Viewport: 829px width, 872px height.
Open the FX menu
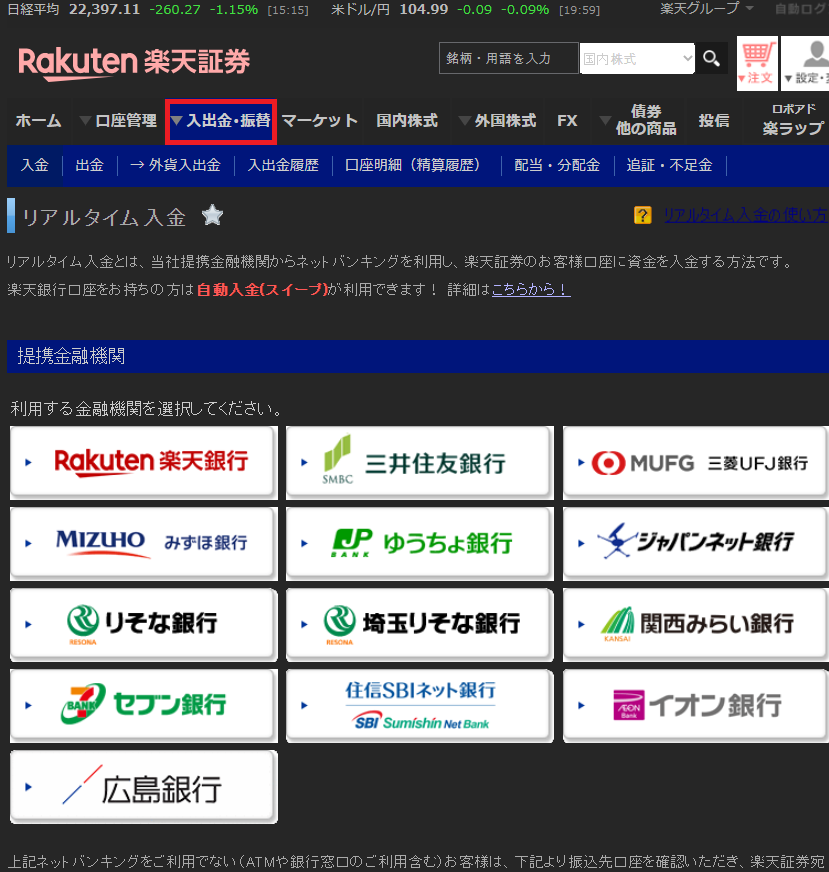567,121
